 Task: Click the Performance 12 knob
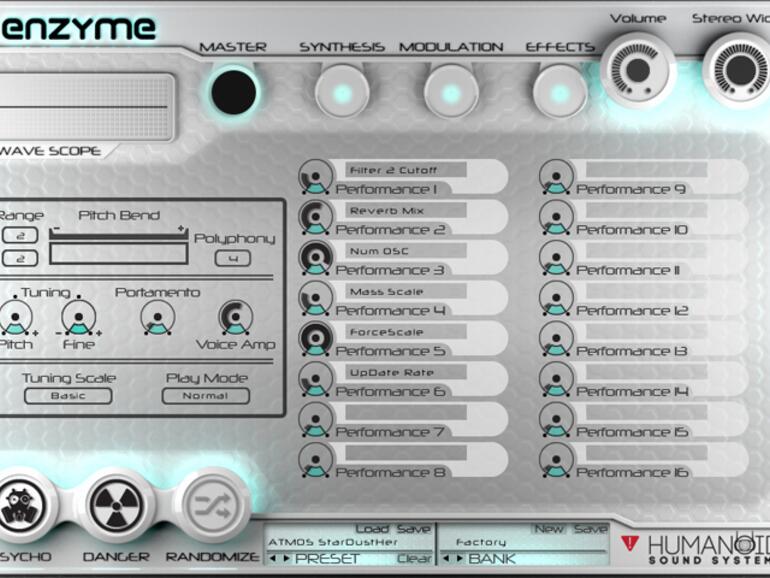tap(556, 298)
